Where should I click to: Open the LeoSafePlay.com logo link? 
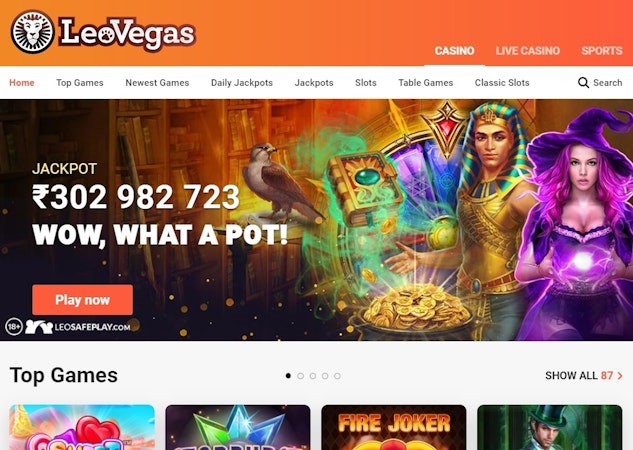coord(78,327)
